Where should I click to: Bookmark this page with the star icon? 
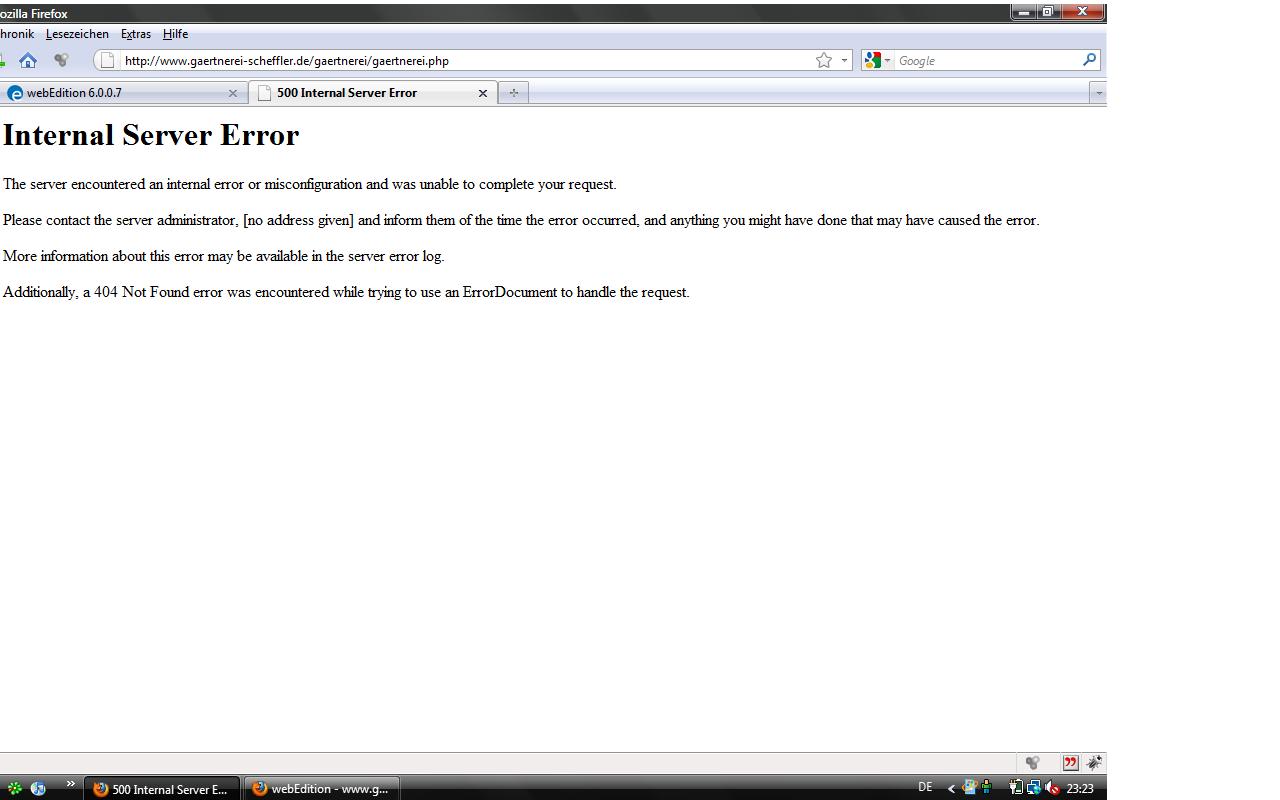[x=823, y=60]
